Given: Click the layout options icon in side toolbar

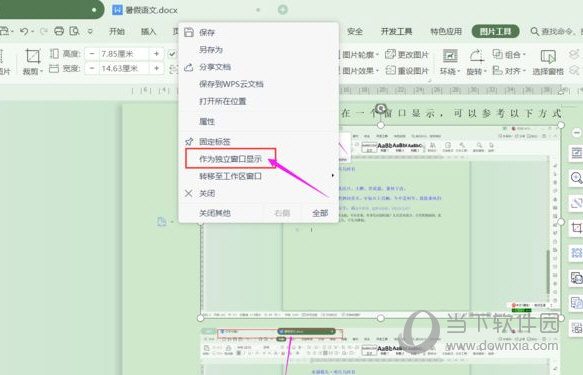Looking at the screenshot, I should [x=576, y=153].
